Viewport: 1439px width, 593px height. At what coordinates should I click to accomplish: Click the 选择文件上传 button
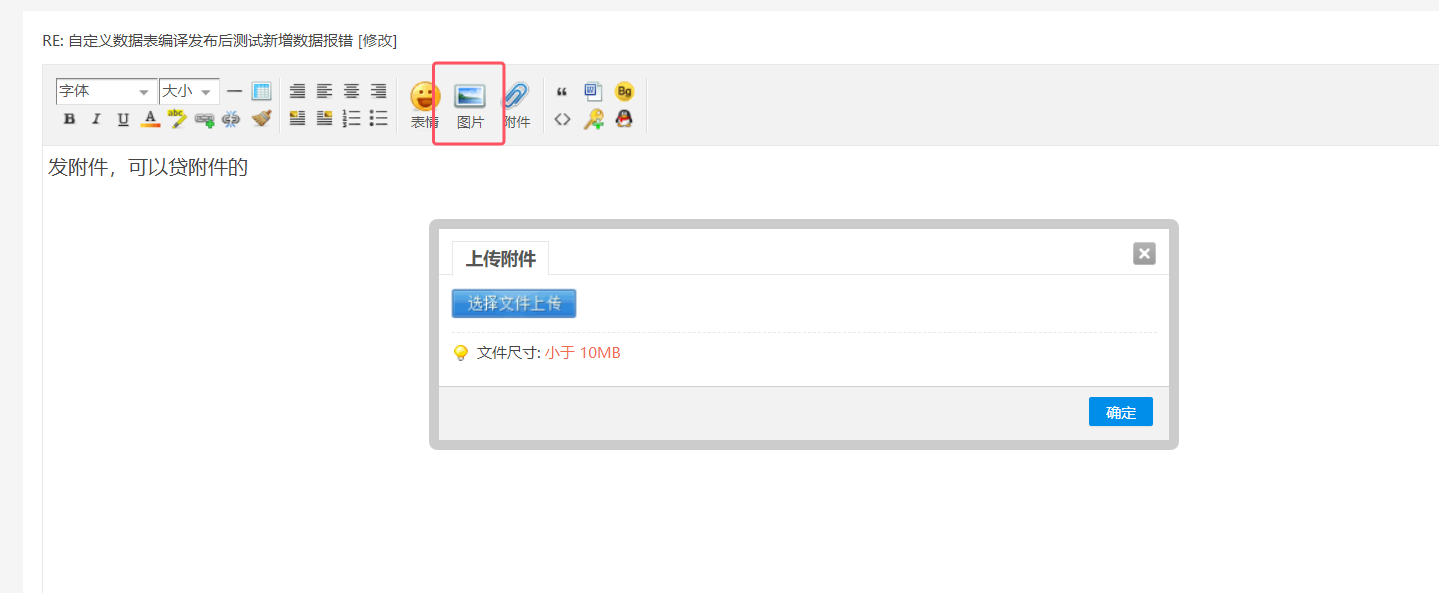[x=514, y=303]
